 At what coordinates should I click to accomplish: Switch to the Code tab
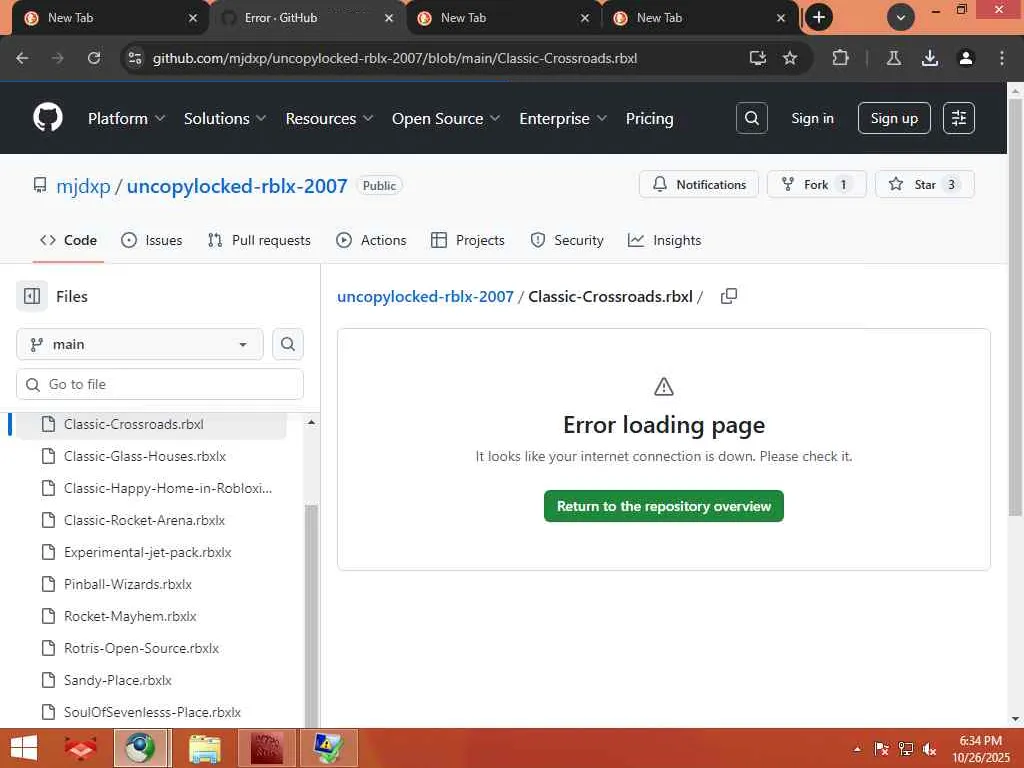click(68, 240)
